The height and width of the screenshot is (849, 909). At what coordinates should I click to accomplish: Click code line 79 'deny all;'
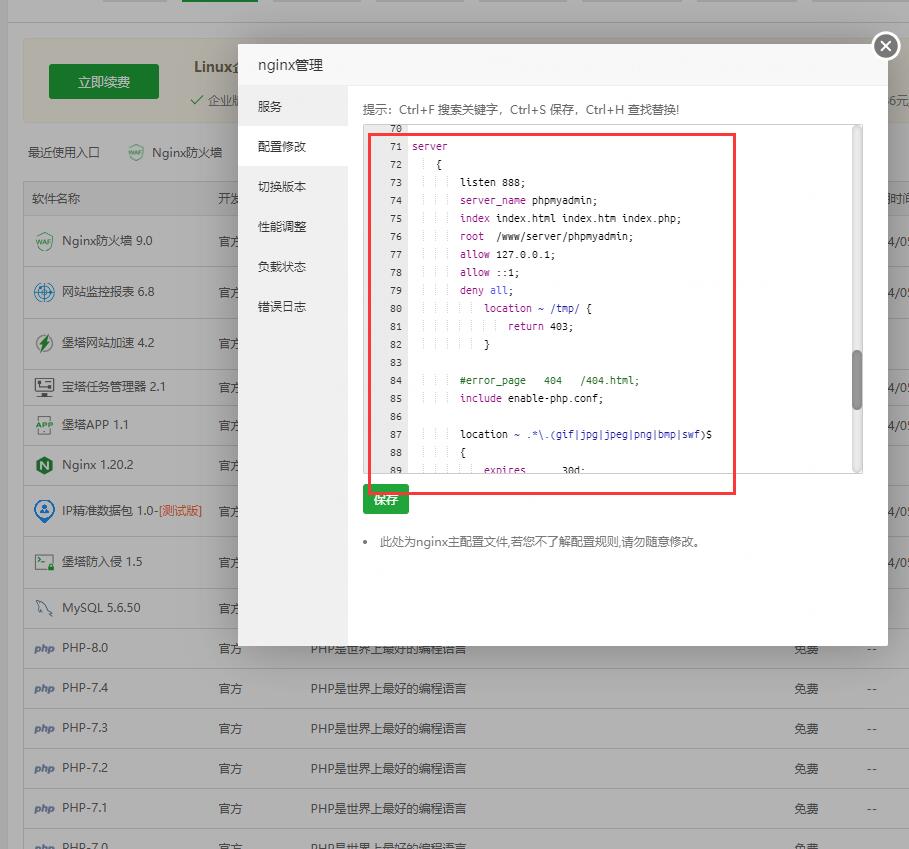pos(486,290)
